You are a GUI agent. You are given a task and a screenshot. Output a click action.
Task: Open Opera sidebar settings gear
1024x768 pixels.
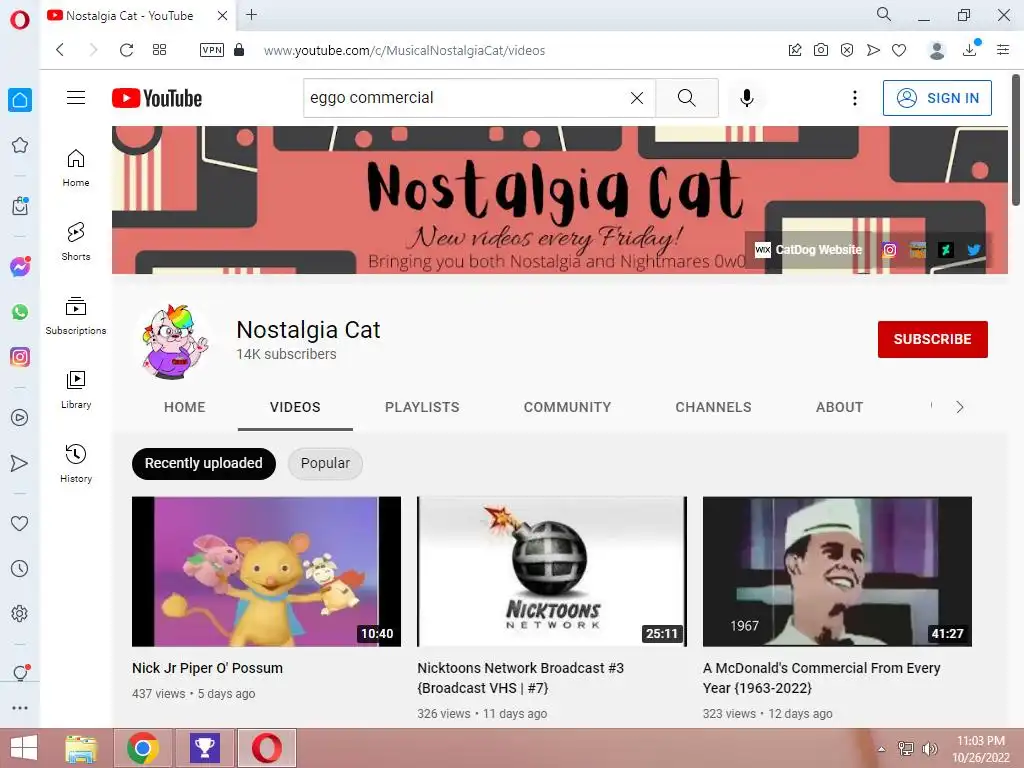pyautogui.click(x=20, y=614)
